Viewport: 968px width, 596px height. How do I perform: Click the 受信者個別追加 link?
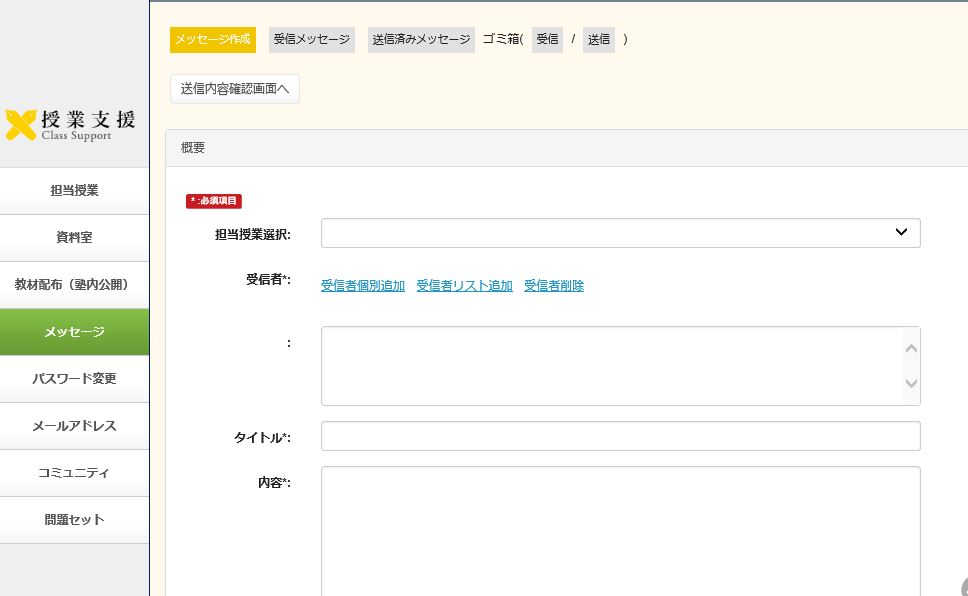click(363, 286)
